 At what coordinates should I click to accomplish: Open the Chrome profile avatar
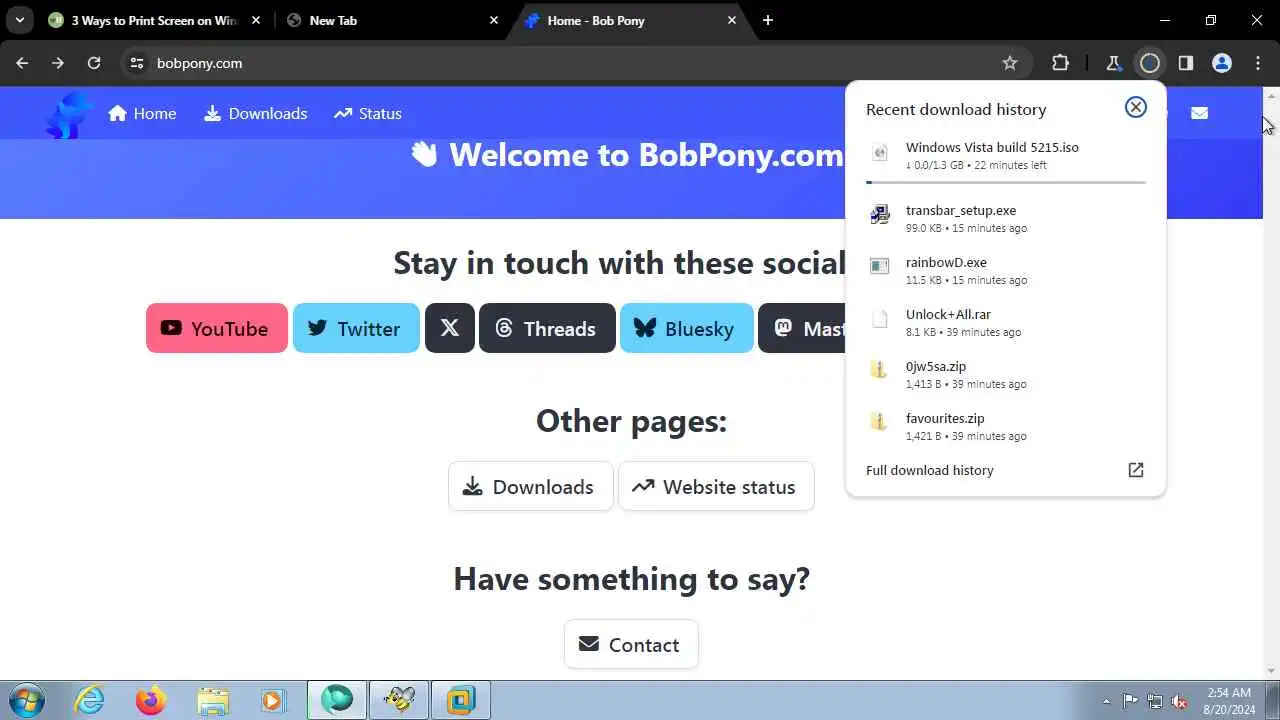[1222, 63]
